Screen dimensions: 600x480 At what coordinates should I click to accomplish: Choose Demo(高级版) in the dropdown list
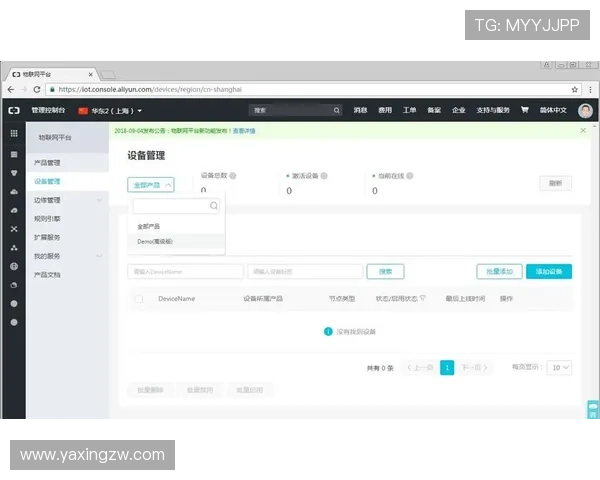tap(176, 241)
